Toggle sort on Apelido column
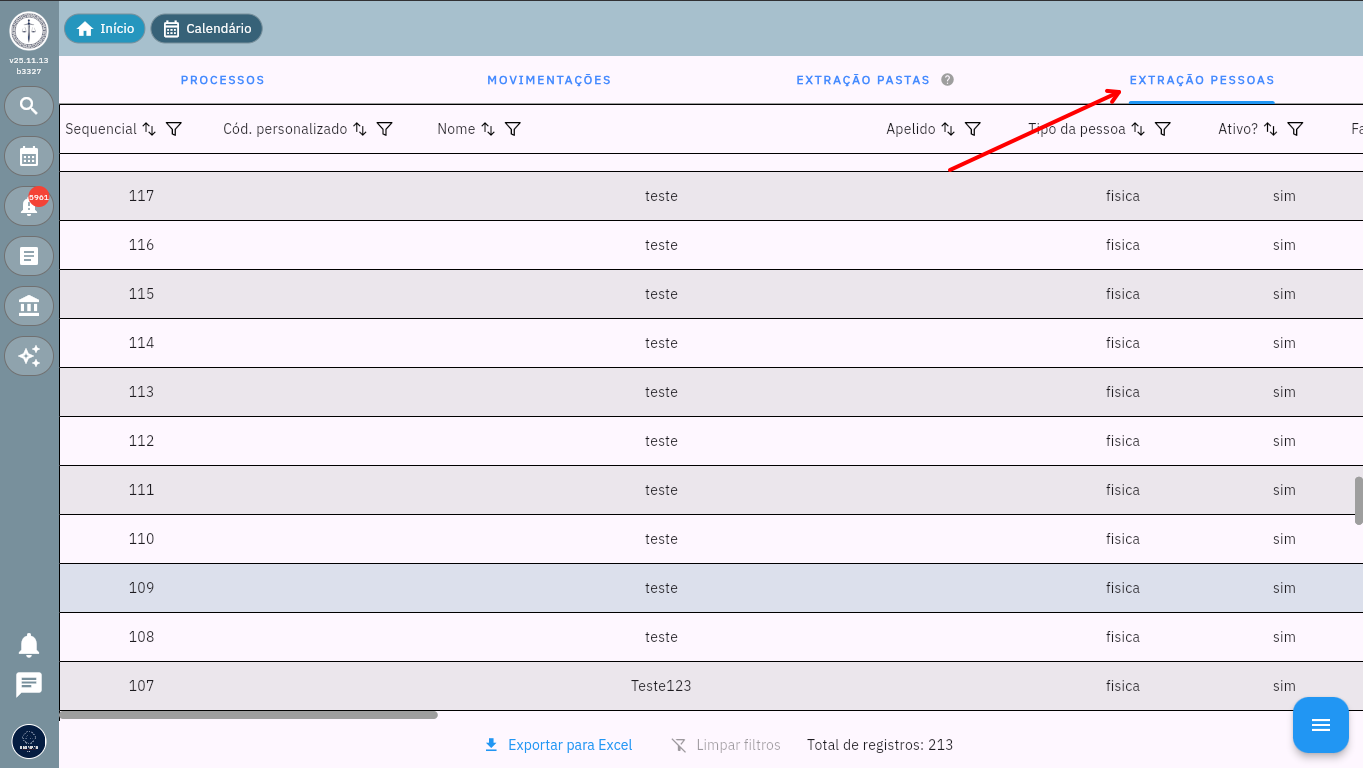 coord(948,129)
